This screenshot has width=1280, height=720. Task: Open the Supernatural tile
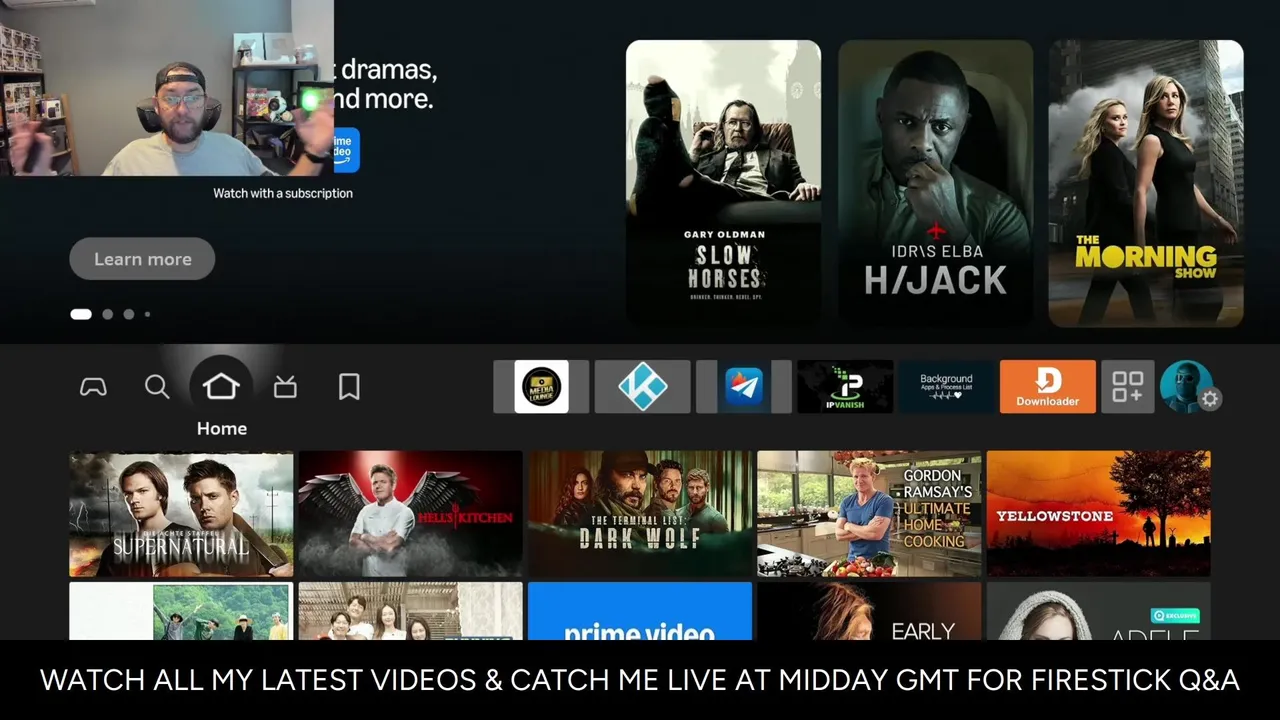[x=181, y=514]
